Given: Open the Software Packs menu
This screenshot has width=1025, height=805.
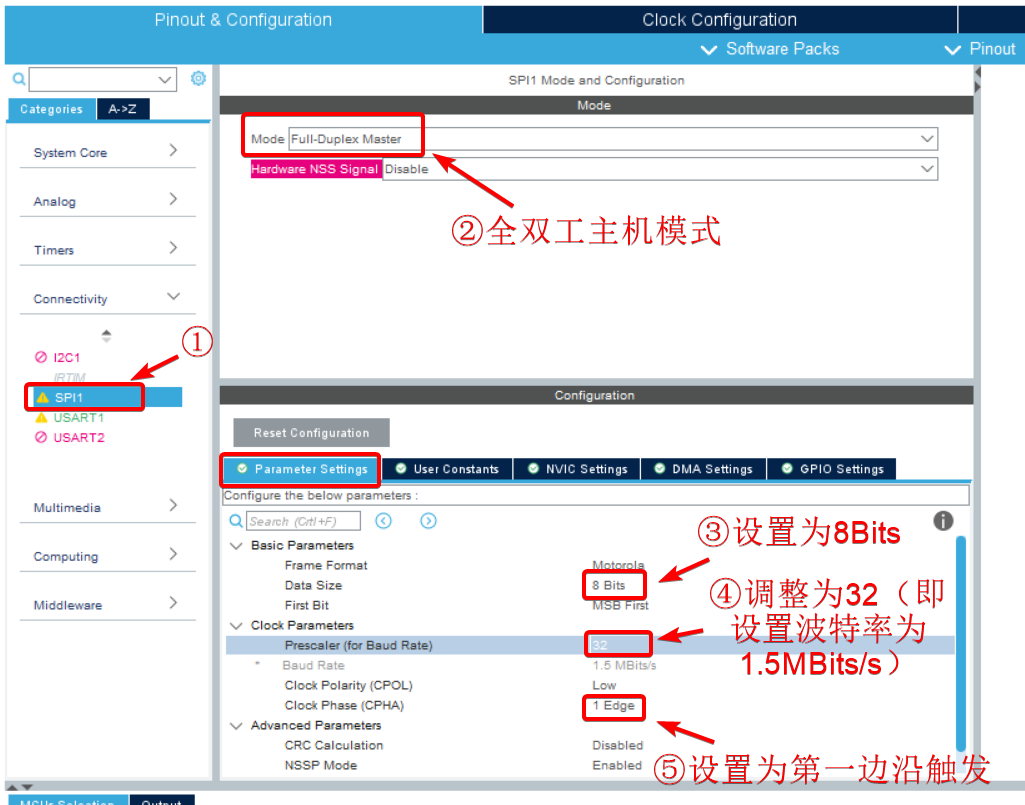Looking at the screenshot, I should [x=770, y=49].
